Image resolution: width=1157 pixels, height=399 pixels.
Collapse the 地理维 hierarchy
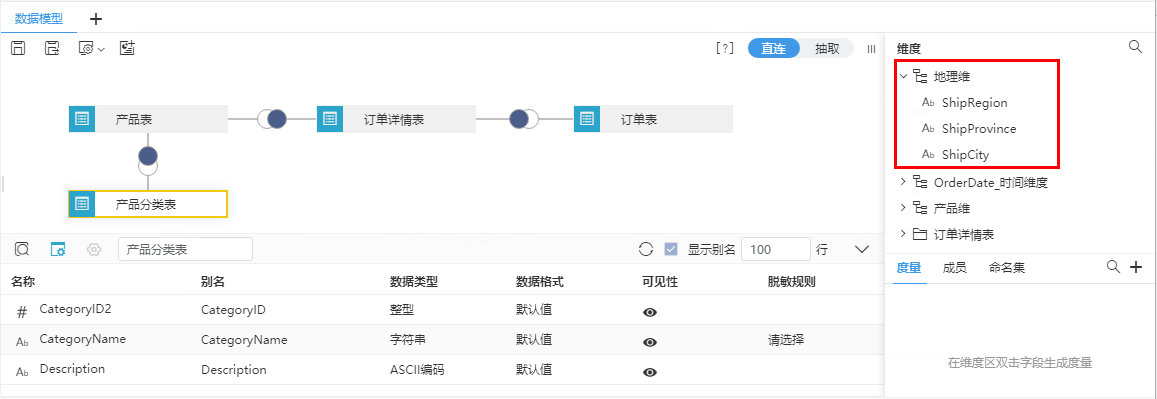[903, 75]
